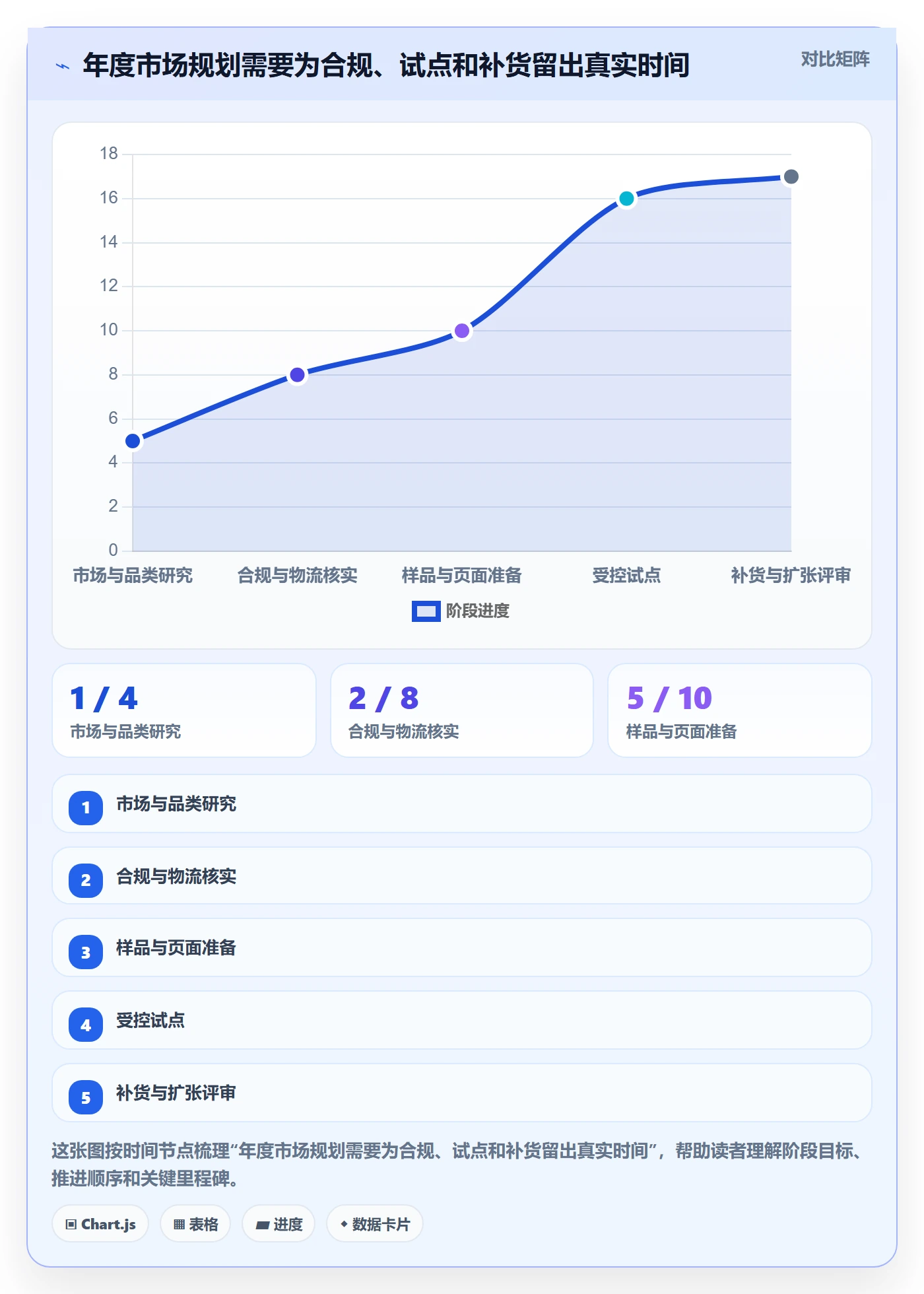Click the 样品与页面准备 x-axis label
The height and width of the screenshot is (1294, 924).
462,576
